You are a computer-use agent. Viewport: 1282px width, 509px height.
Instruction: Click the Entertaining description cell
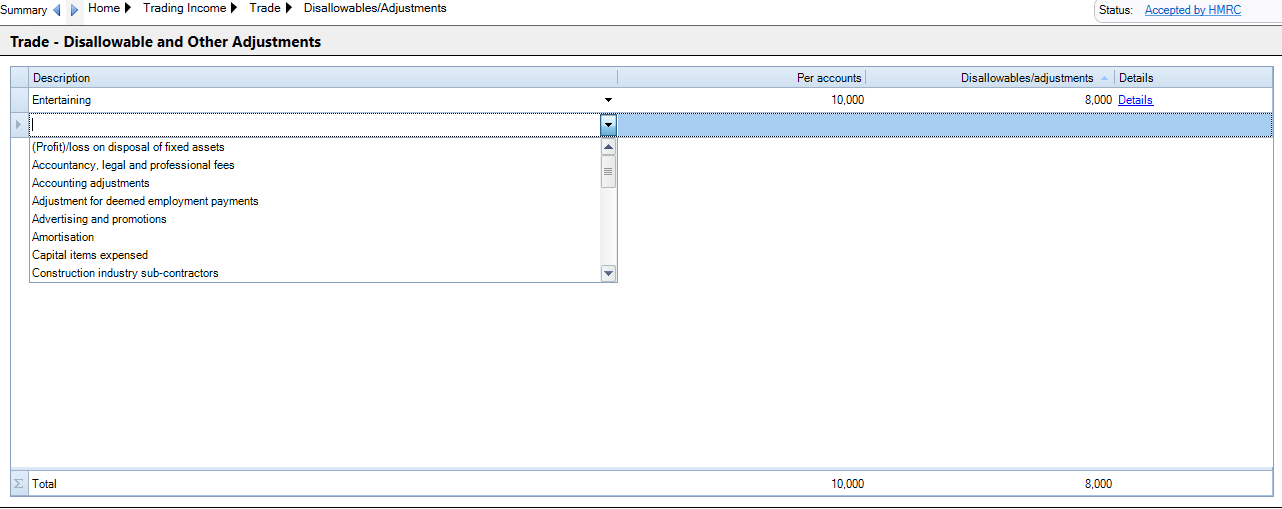click(315, 100)
